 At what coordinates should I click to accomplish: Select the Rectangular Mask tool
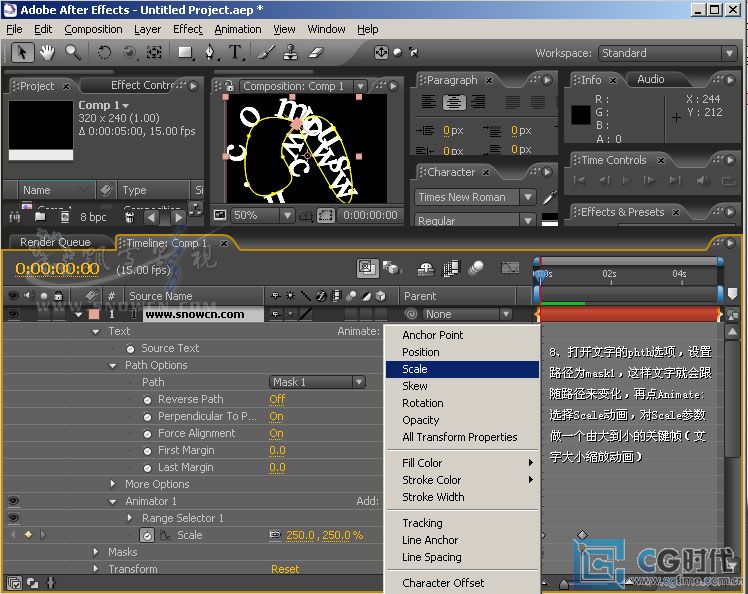click(186, 52)
